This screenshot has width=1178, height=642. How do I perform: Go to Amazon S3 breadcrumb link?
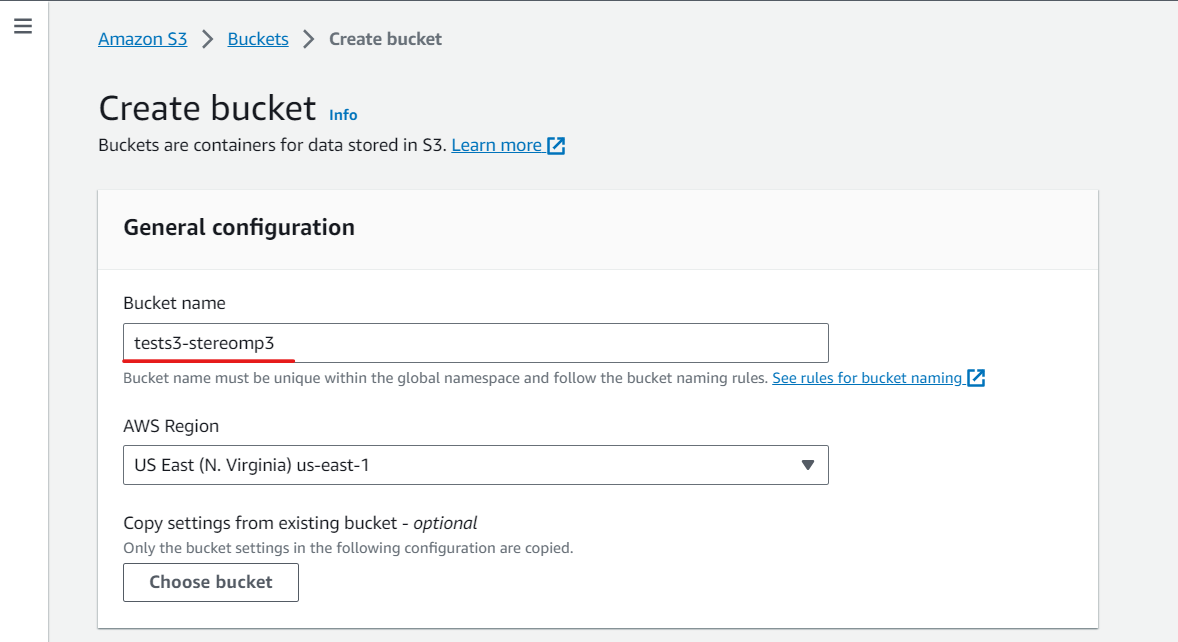[x=143, y=39]
